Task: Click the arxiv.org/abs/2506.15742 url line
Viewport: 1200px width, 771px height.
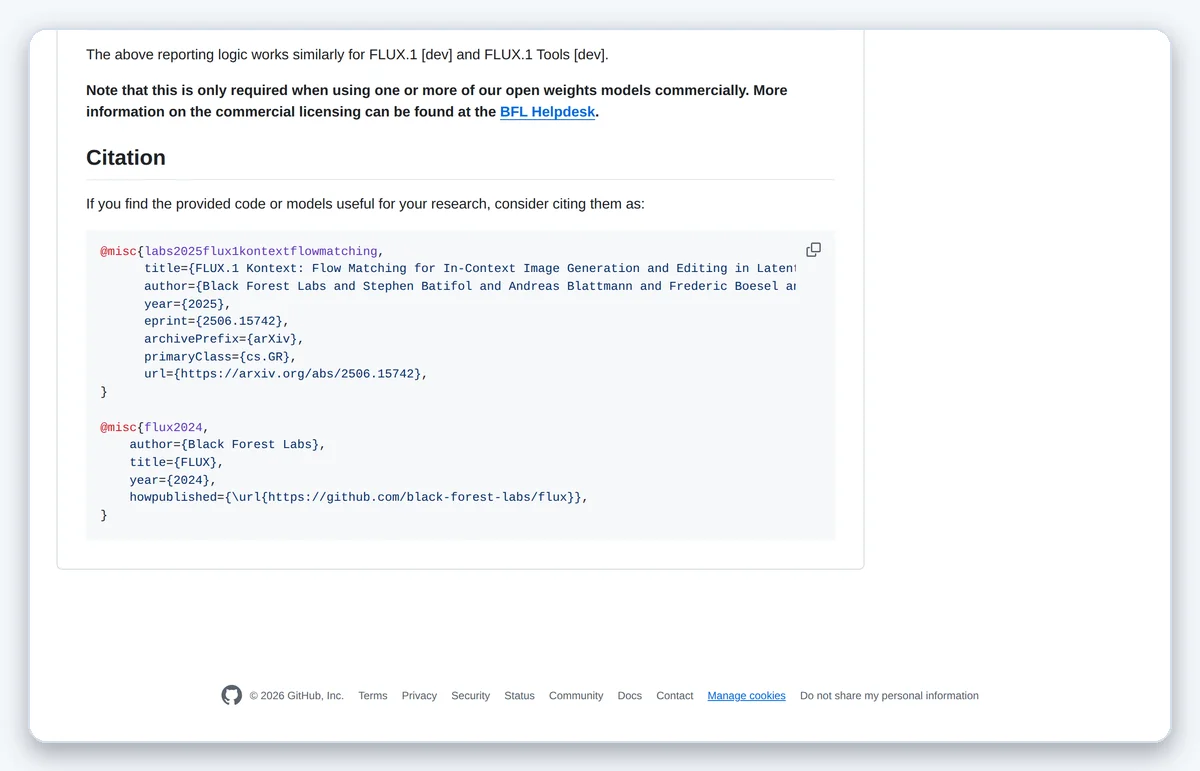Action: click(x=286, y=374)
